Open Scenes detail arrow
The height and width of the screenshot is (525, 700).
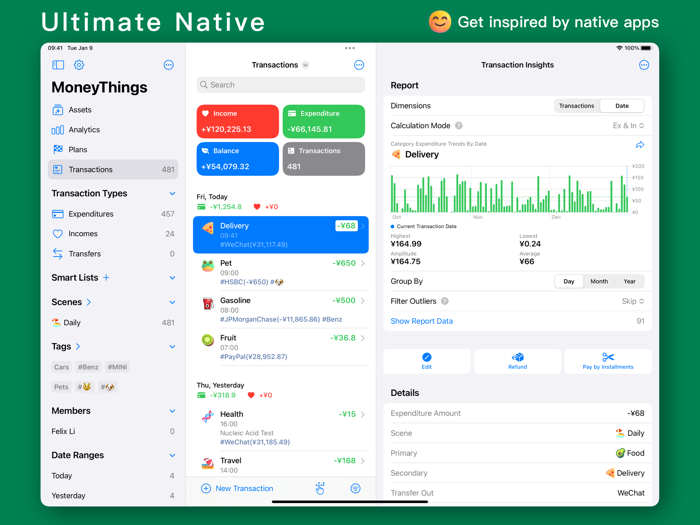89,302
